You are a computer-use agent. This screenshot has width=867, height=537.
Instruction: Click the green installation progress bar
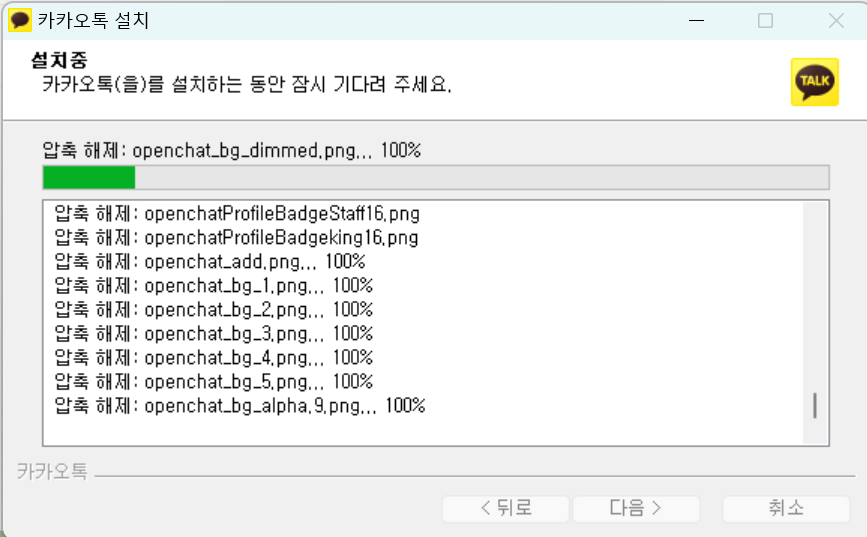pyautogui.click(x=436, y=178)
